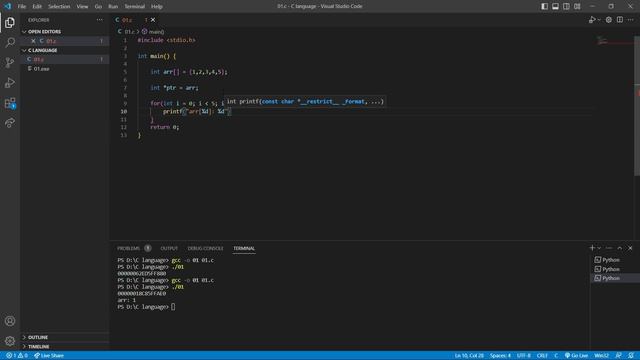Image resolution: width=640 pixels, height=360 pixels.
Task: Open the Run and Debug view
Action: pos(10,82)
